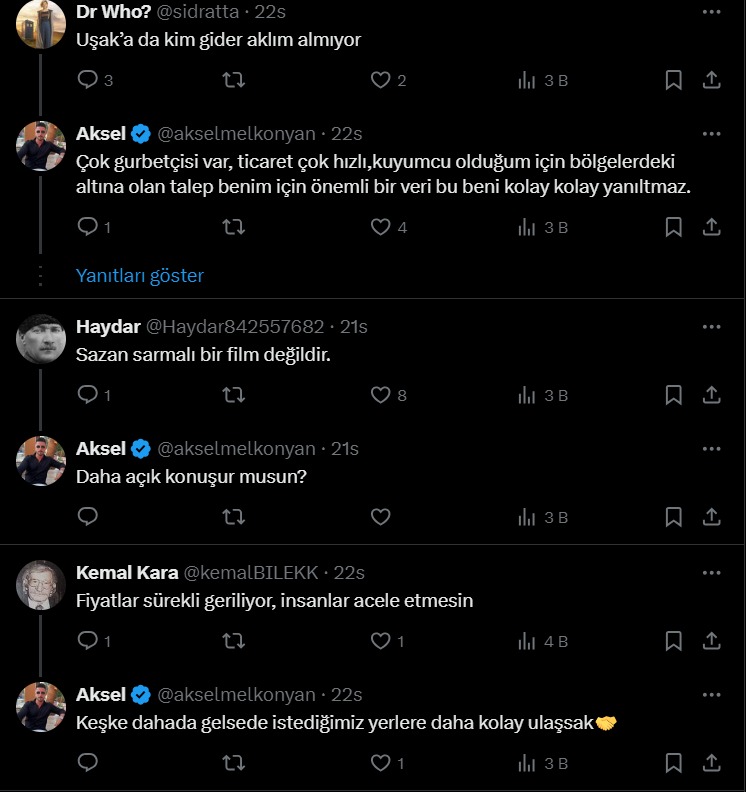Share Dr Who?'s tweet
This screenshot has width=746, height=792.
(711, 80)
